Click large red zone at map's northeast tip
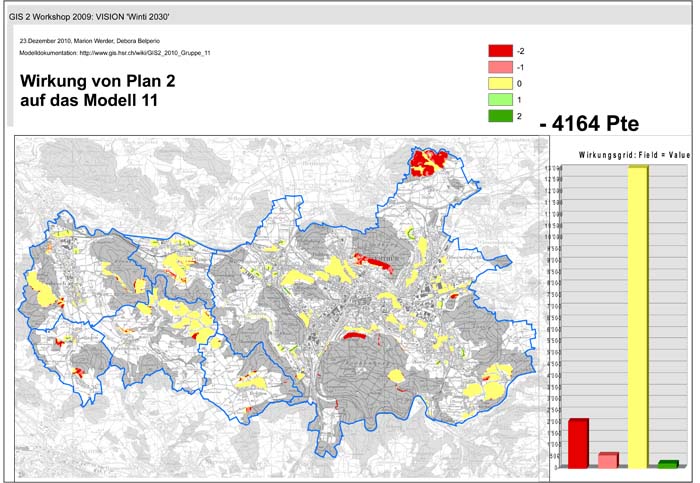Image resolution: width=700 pixels, height=483 pixels. (x=431, y=160)
